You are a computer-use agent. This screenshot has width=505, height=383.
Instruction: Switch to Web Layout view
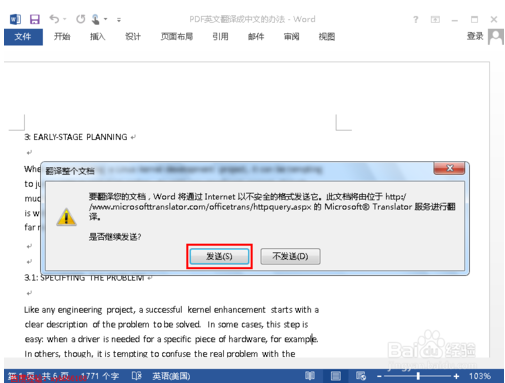pyautogui.click(x=361, y=376)
